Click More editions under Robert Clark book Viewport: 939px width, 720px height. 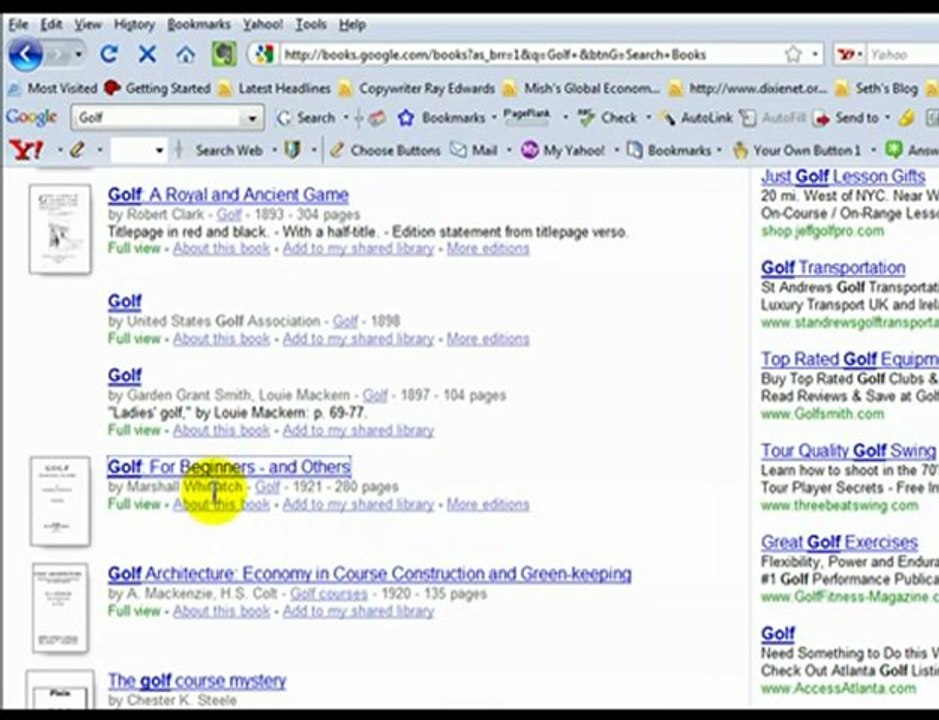click(488, 249)
